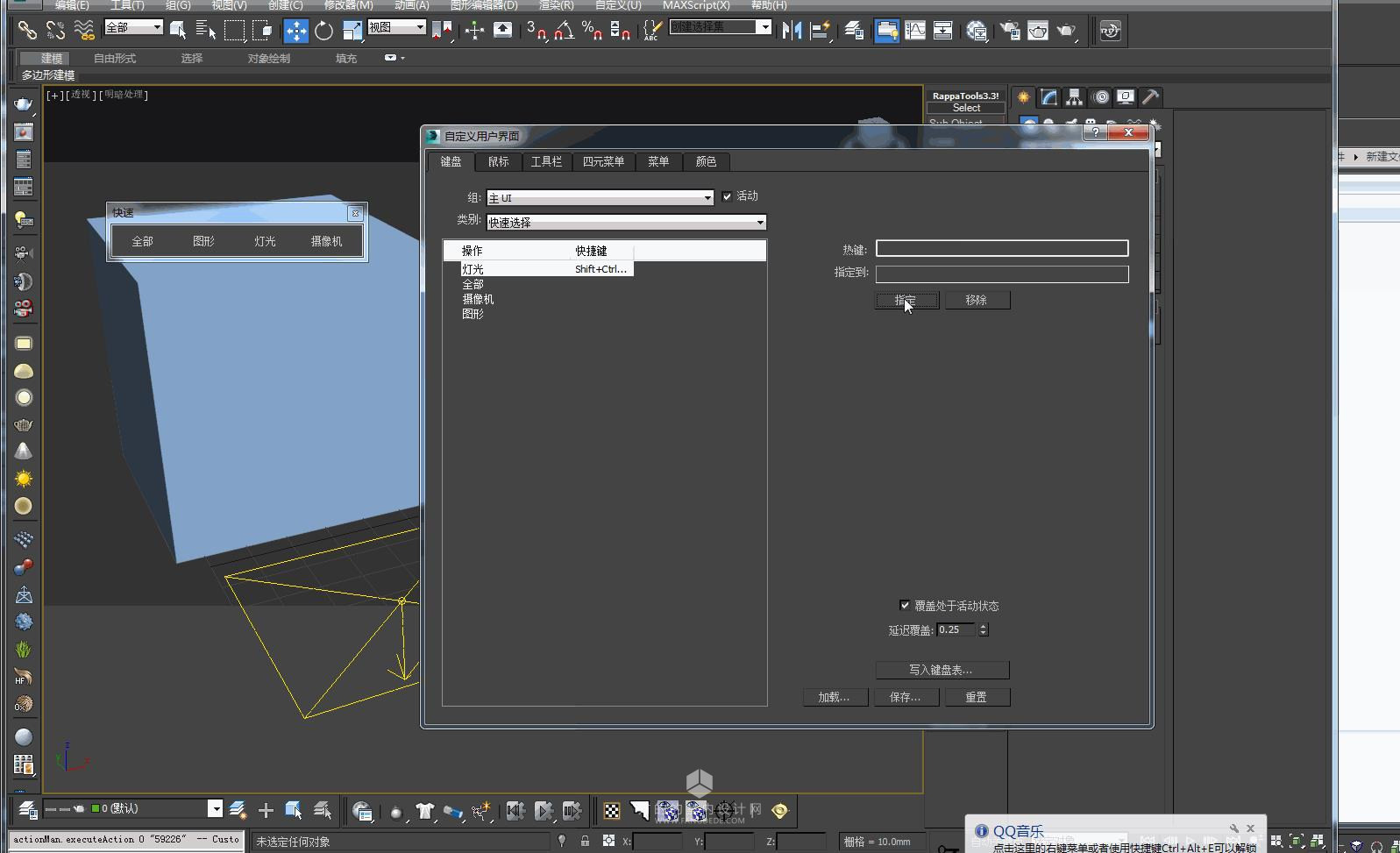Toggle selection lock icon in status bar
The height and width of the screenshot is (853, 1400).
585,841
